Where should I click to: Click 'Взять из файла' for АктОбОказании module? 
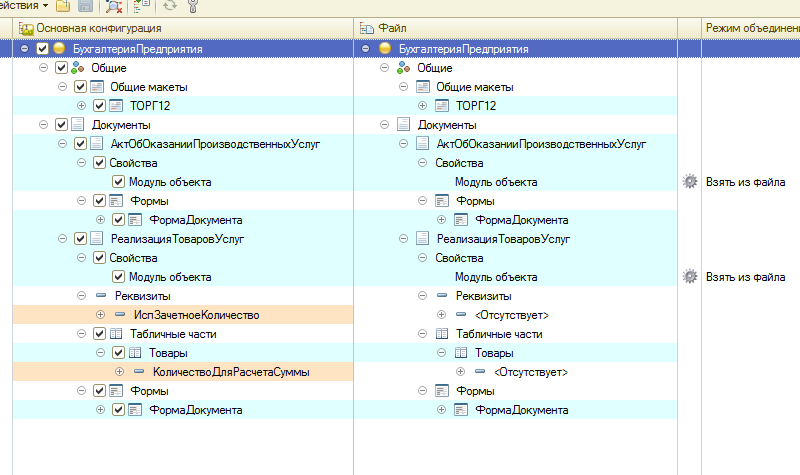click(x=745, y=182)
